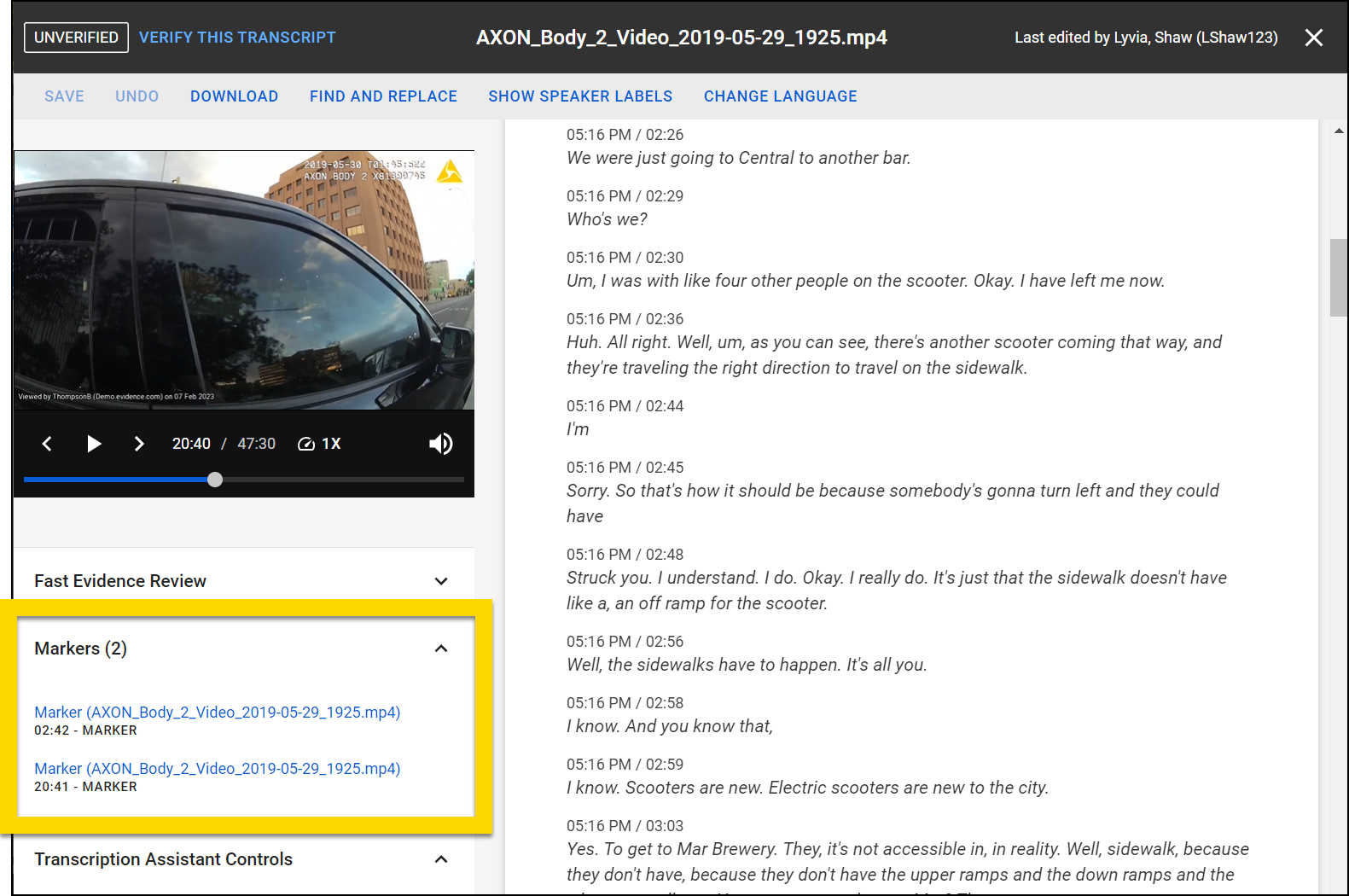This screenshot has height=896, width=1349.
Task: Step forward with the next arrow
Action: pos(139,444)
